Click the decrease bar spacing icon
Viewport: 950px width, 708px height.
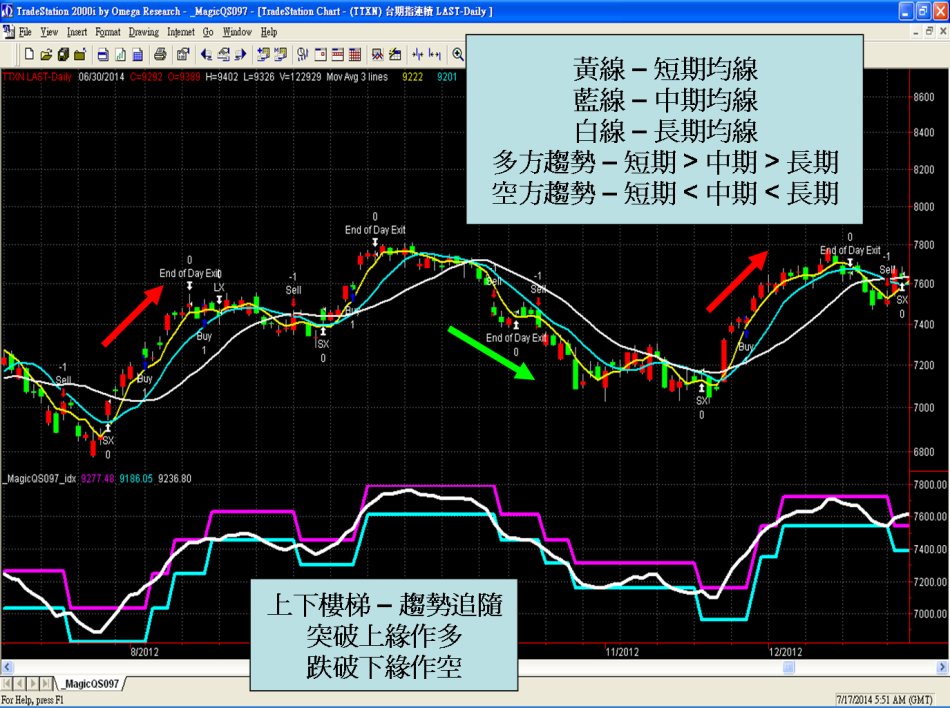tap(416, 54)
